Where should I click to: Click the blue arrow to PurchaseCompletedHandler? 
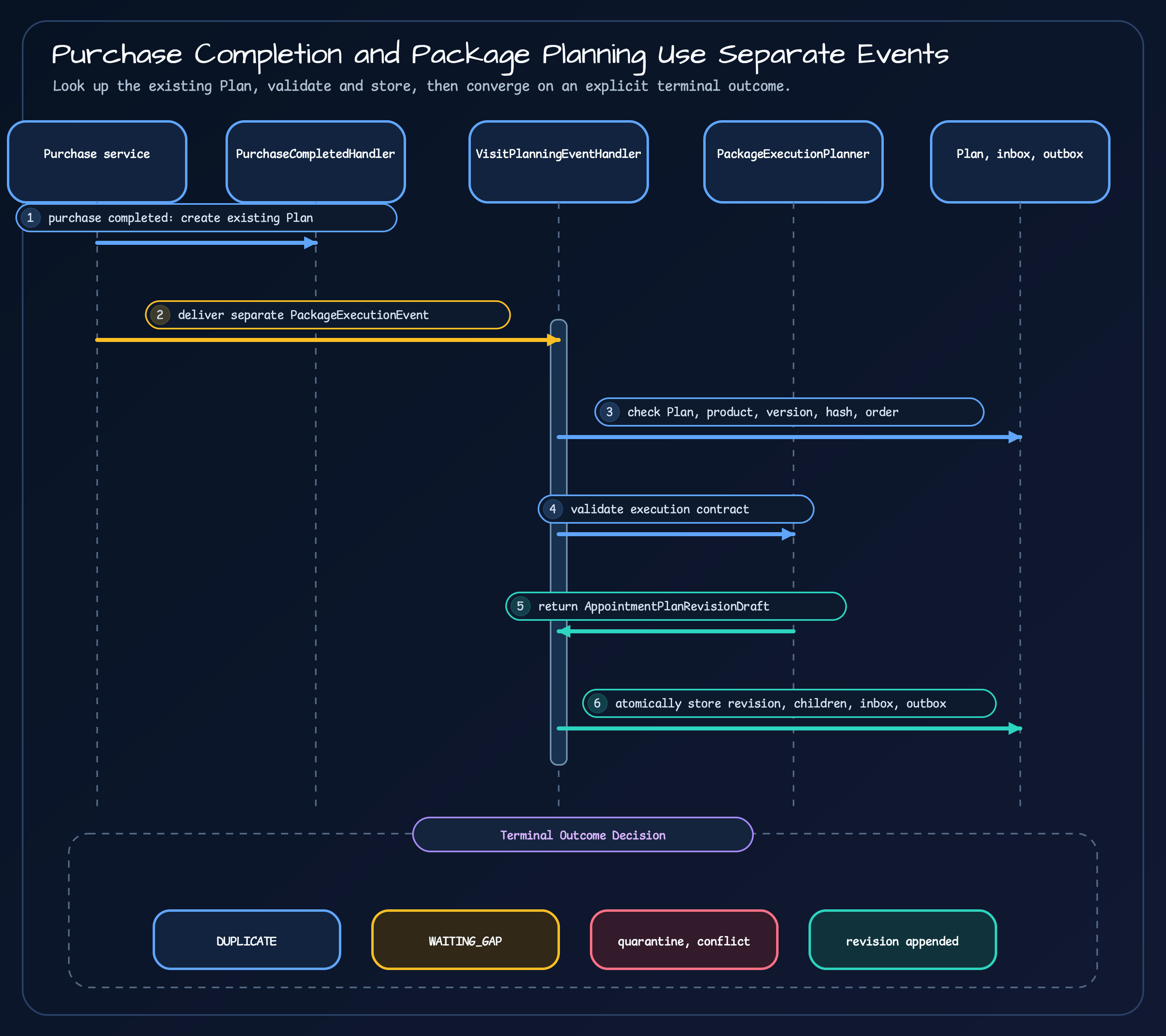(206, 243)
